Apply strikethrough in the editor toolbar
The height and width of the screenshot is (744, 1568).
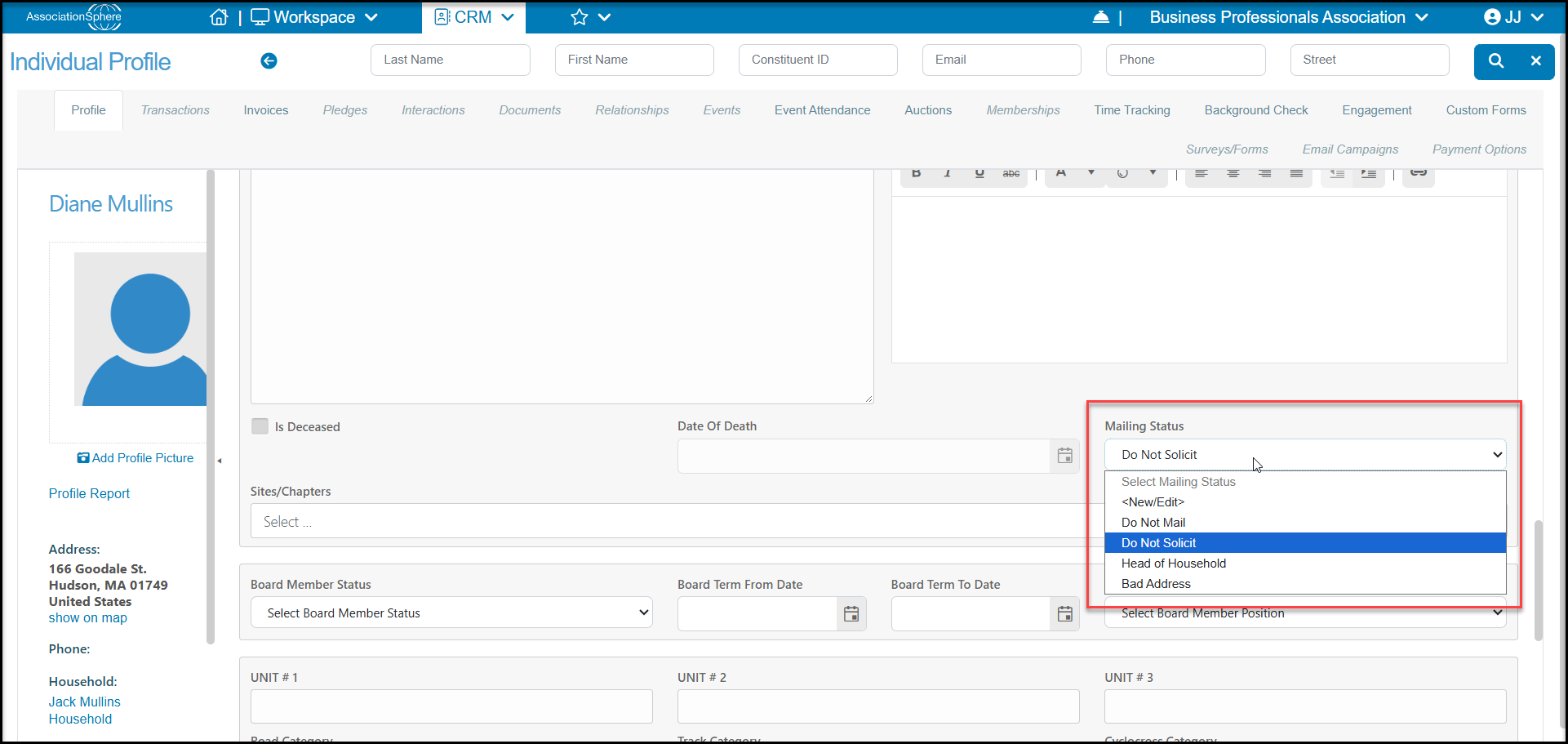1011,174
